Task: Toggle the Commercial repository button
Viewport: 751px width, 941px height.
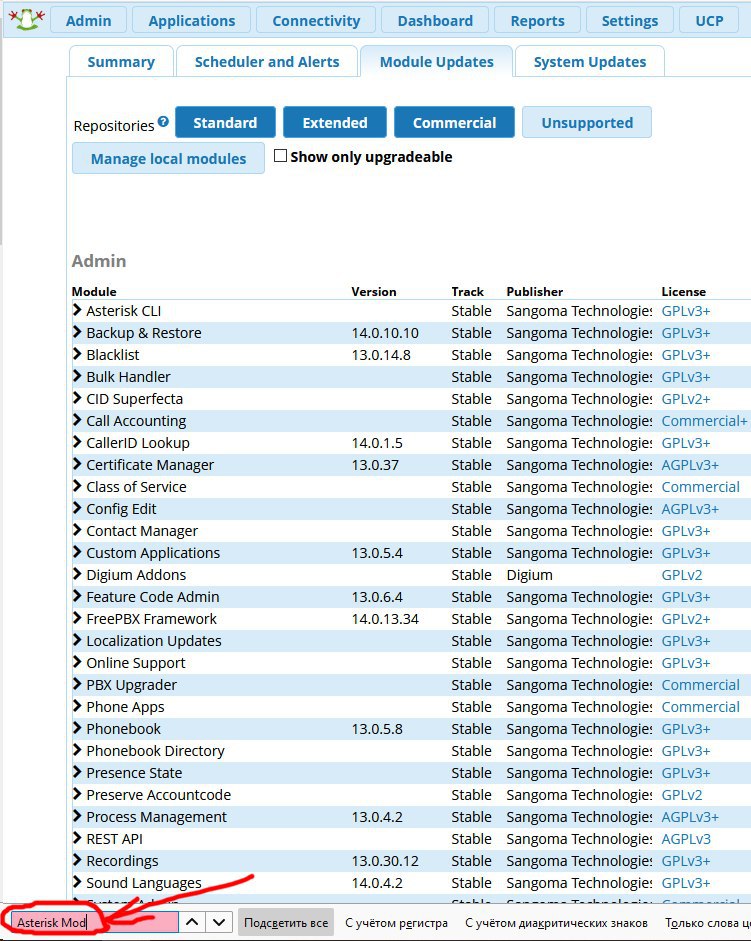Action: (454, 122)
